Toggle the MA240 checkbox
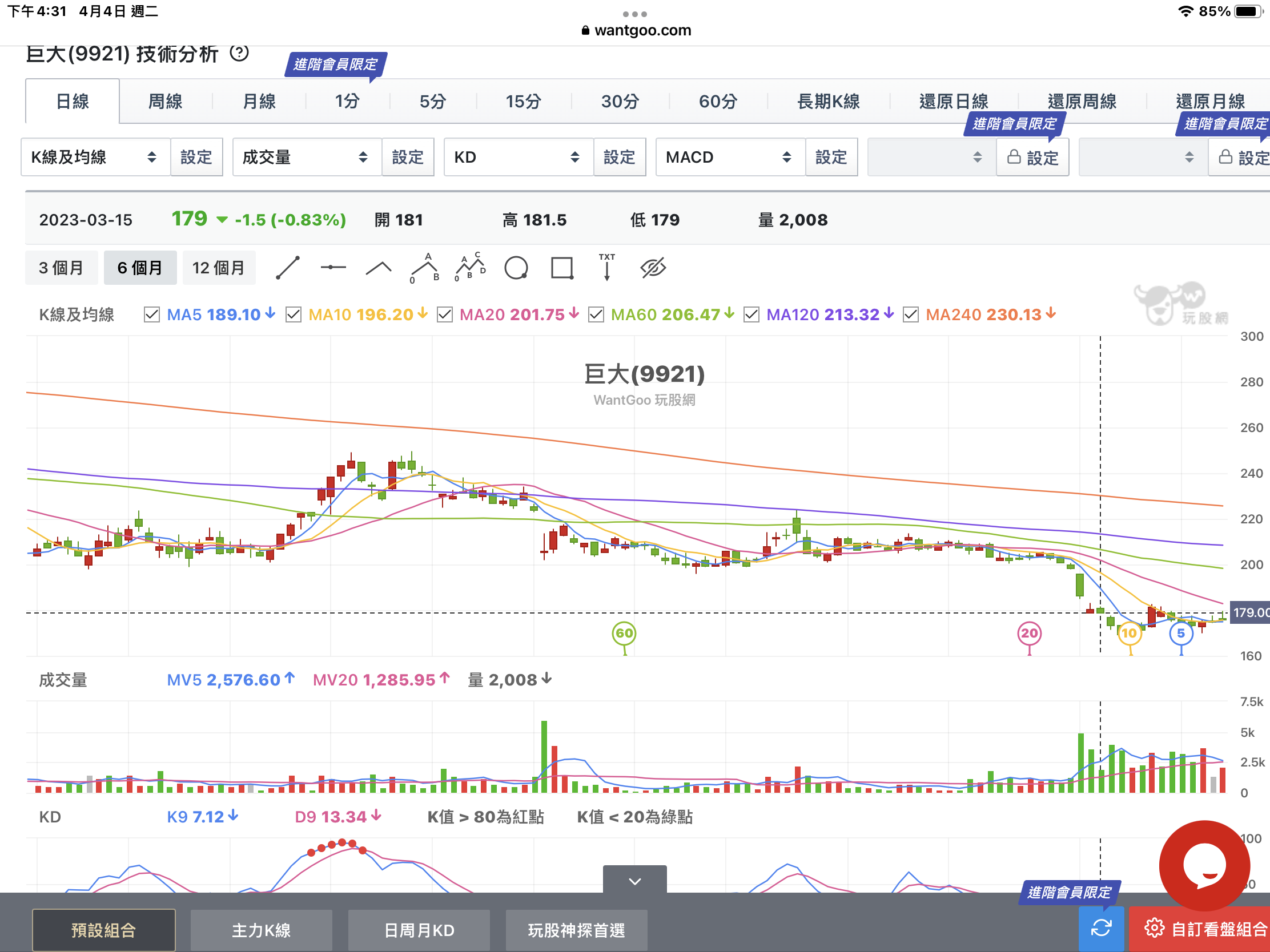Image resolution: width=1270 pixels, height=952 pixels. (911, 314)
